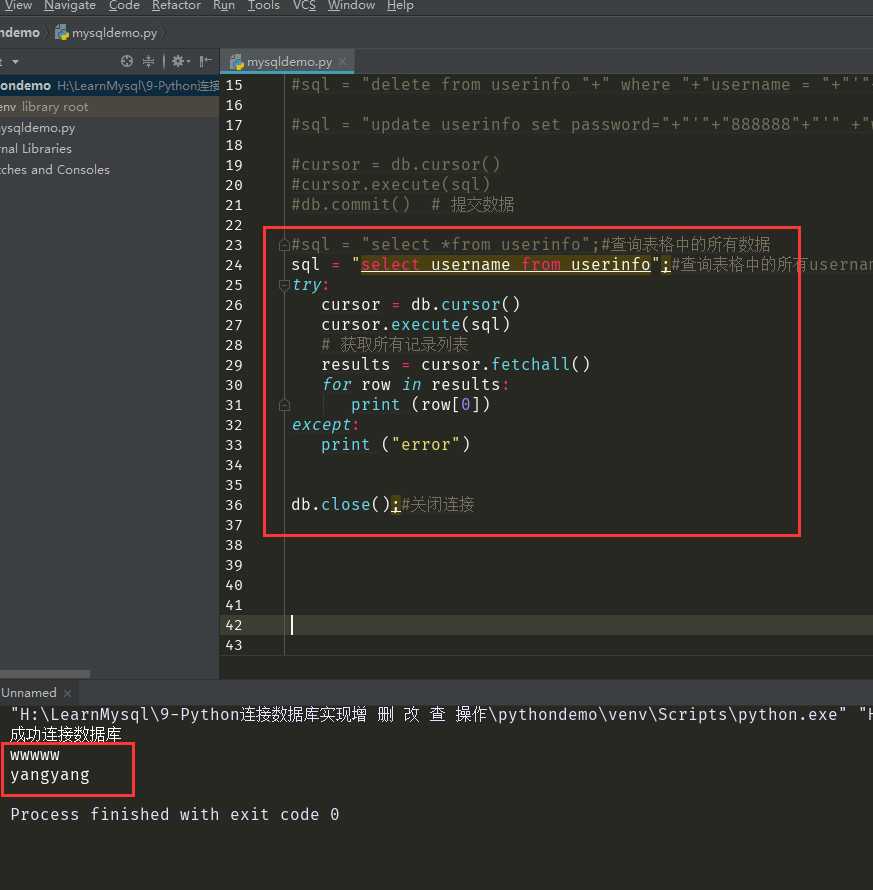Click line number 42 in the gutter
This screenshot has height=890, width=873.
point(234,625)
